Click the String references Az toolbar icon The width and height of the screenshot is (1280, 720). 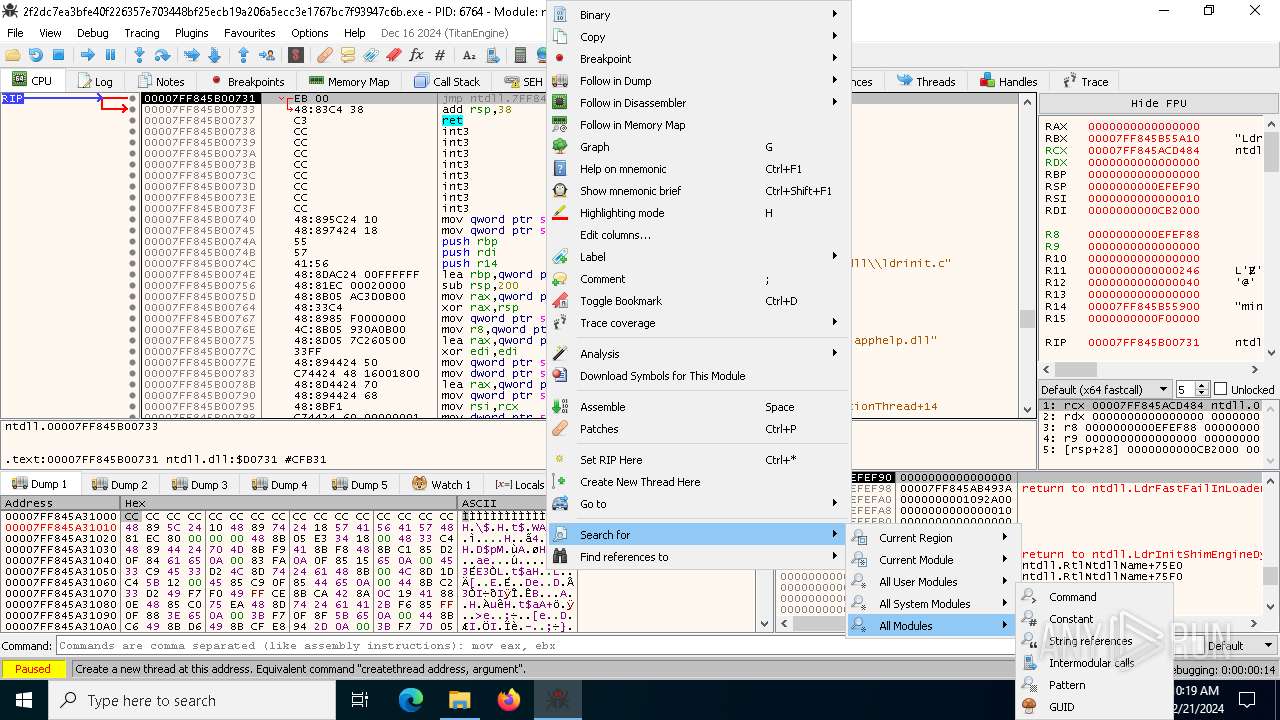(x=468, y=55)
